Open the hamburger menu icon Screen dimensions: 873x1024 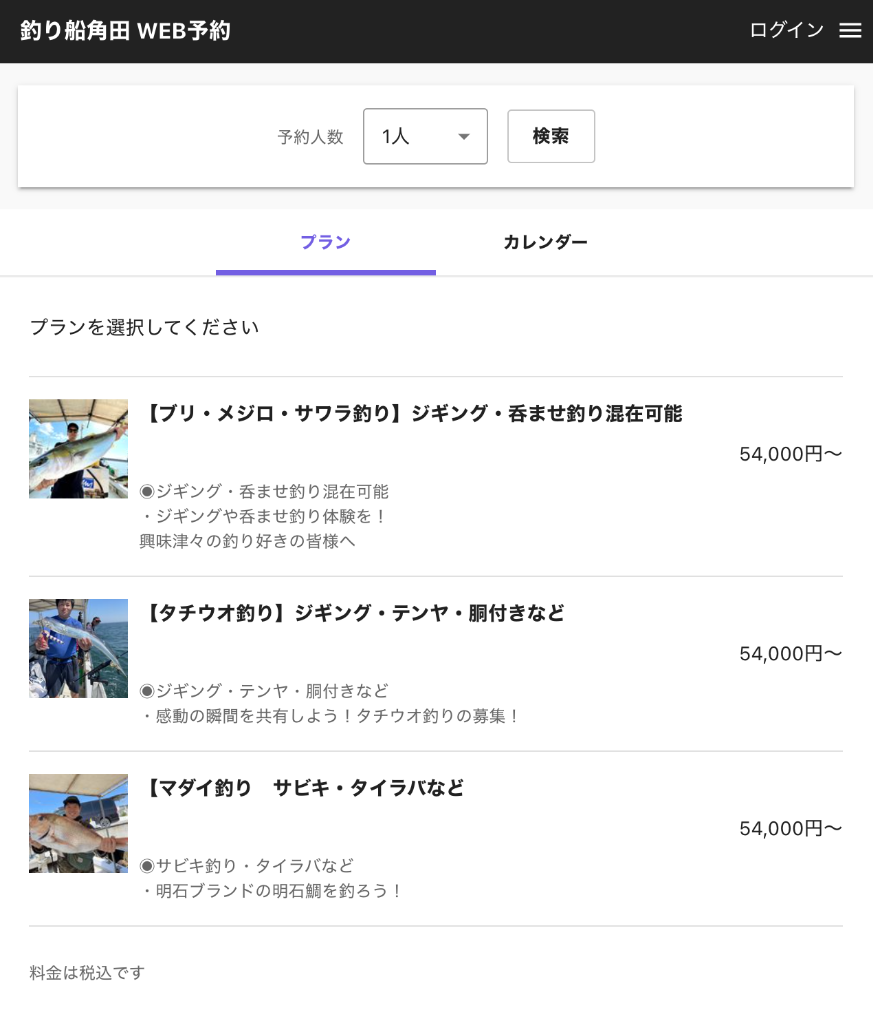coord(850,31)
